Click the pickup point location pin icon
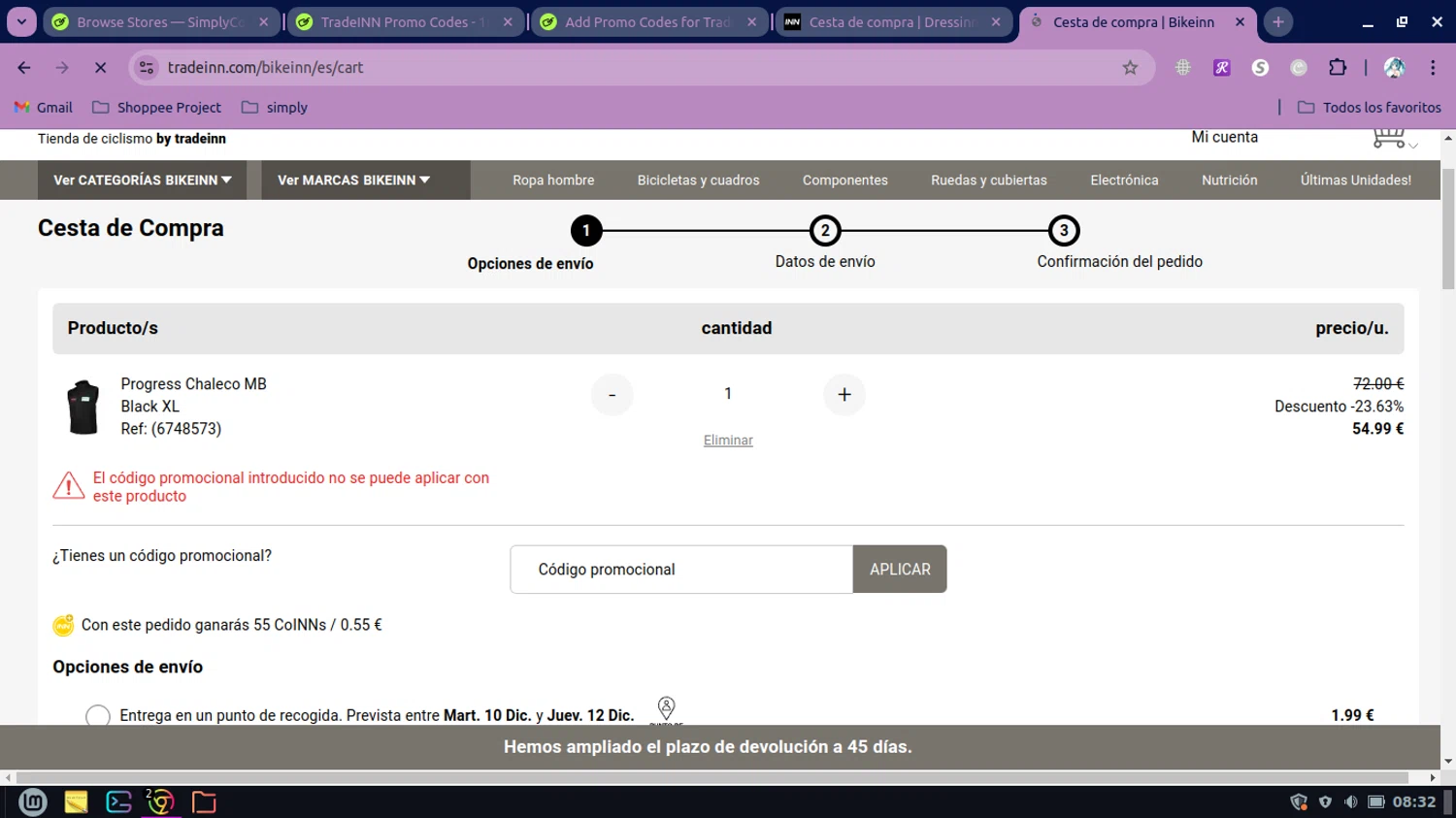Image resolution: width=1456 pixels, height=818 pixels. coord(666,707)
